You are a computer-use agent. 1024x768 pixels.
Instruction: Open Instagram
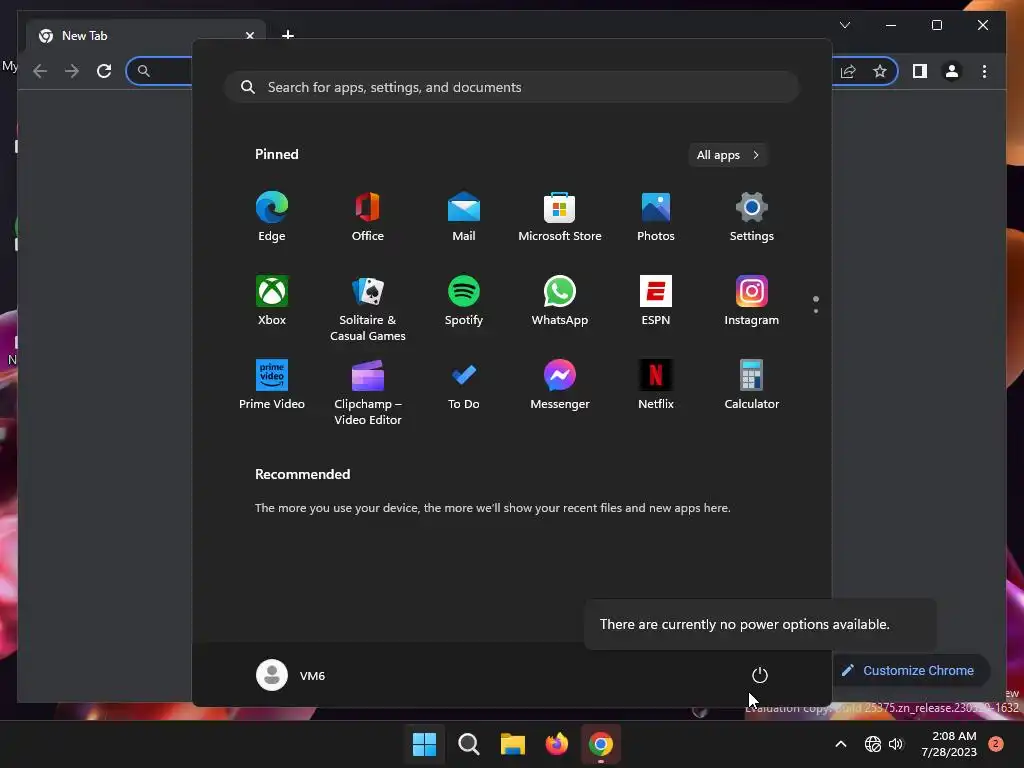pos(752,301)
